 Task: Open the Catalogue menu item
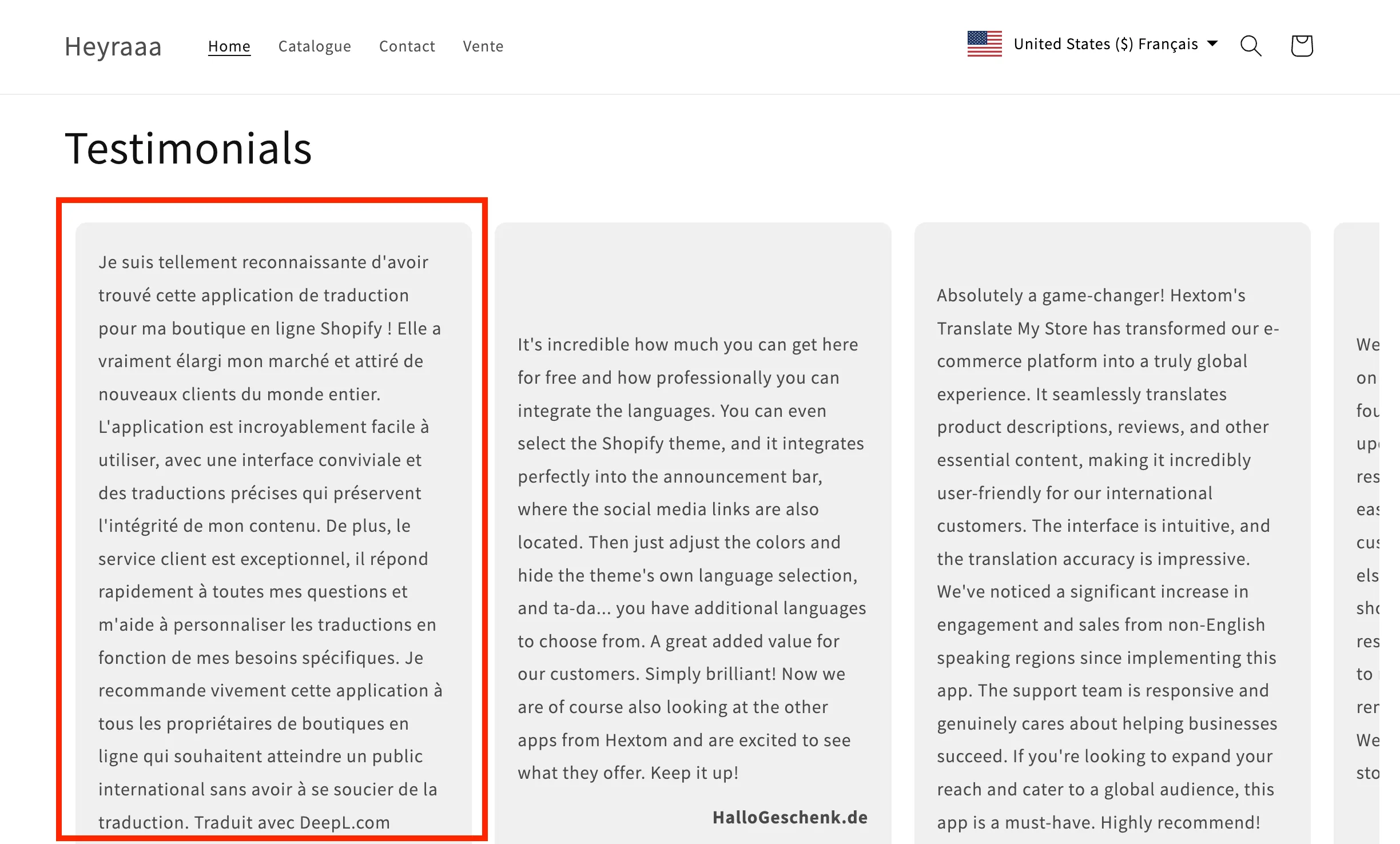tap(315, 46)
